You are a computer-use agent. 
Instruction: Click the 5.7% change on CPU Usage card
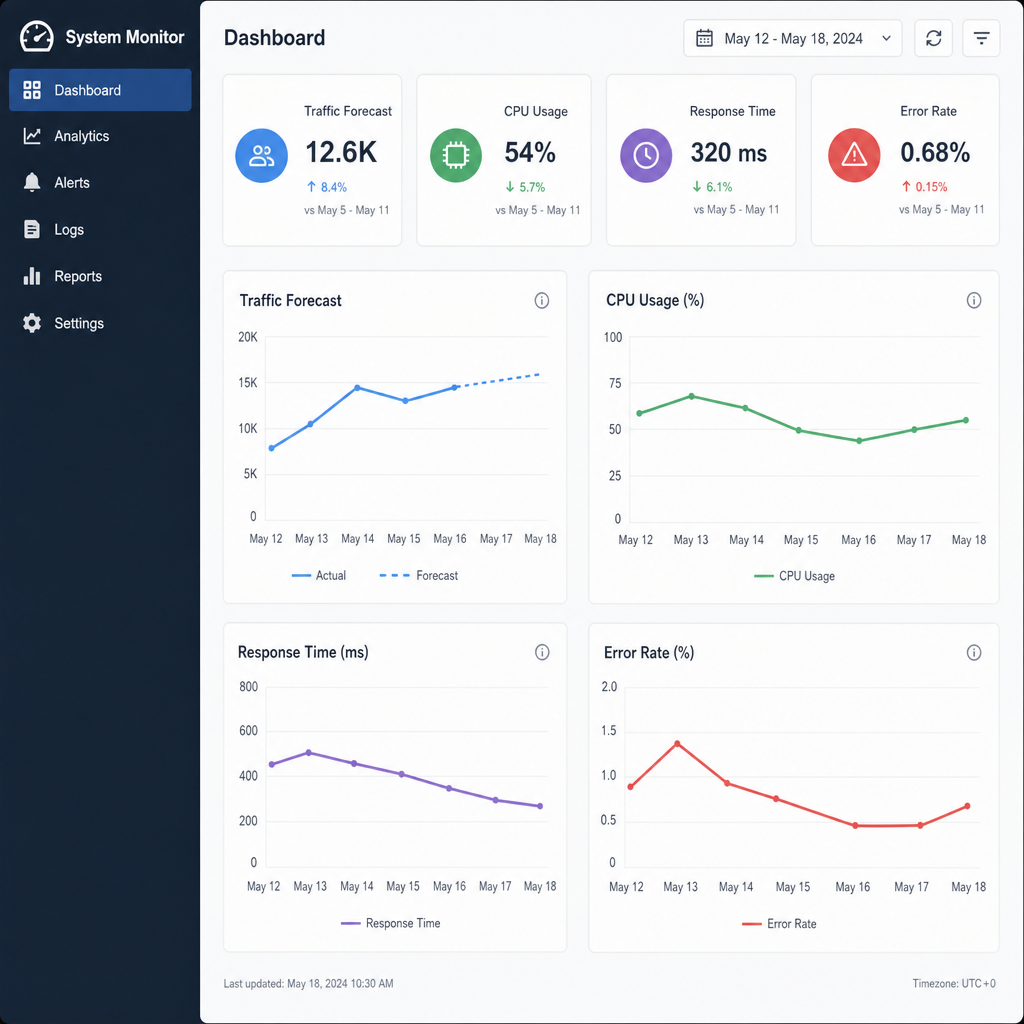pyautogui.click(x=532, y=187)
